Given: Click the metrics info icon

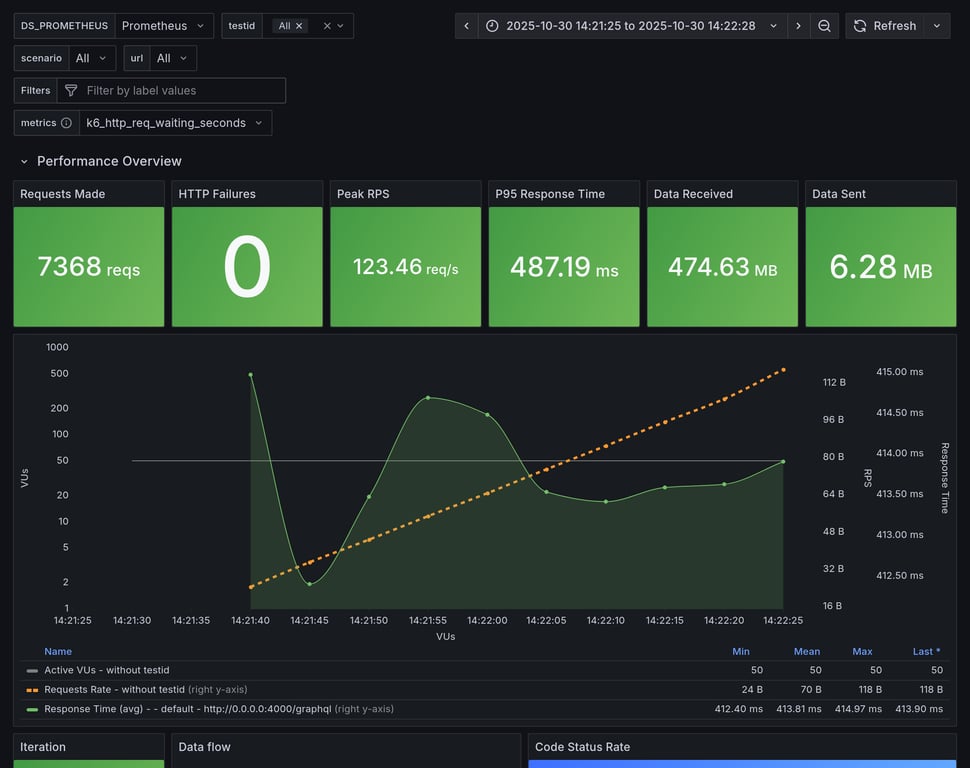Looking at the screenshot, I should coord(66,123).
